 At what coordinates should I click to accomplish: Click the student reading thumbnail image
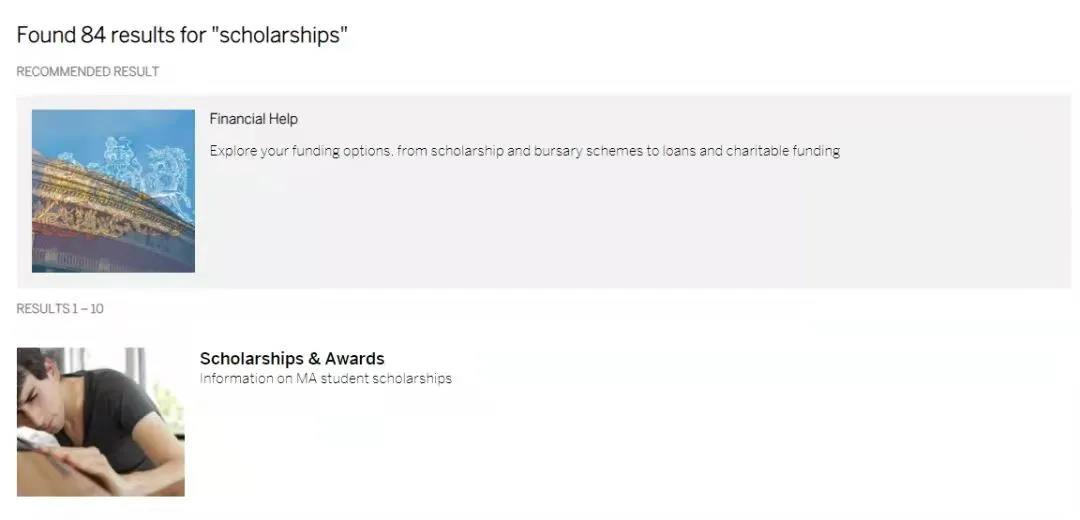coord(101,422)
